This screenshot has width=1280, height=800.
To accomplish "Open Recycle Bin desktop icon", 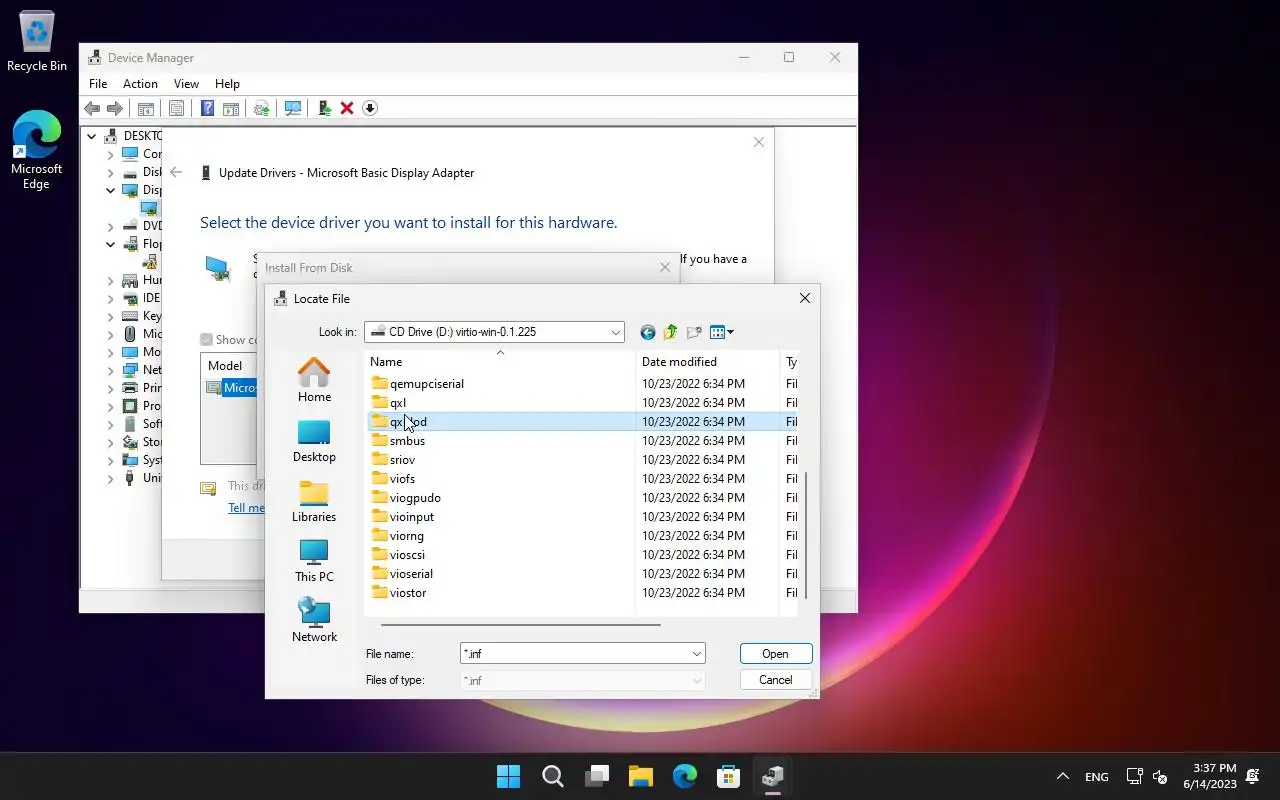I will point(37,41).
